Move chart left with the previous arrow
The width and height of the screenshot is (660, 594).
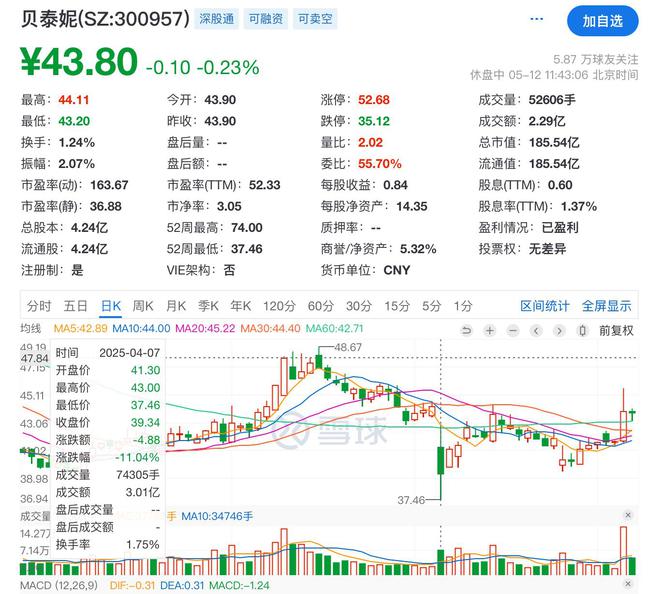pyautogui.click(x=536, y=330)
